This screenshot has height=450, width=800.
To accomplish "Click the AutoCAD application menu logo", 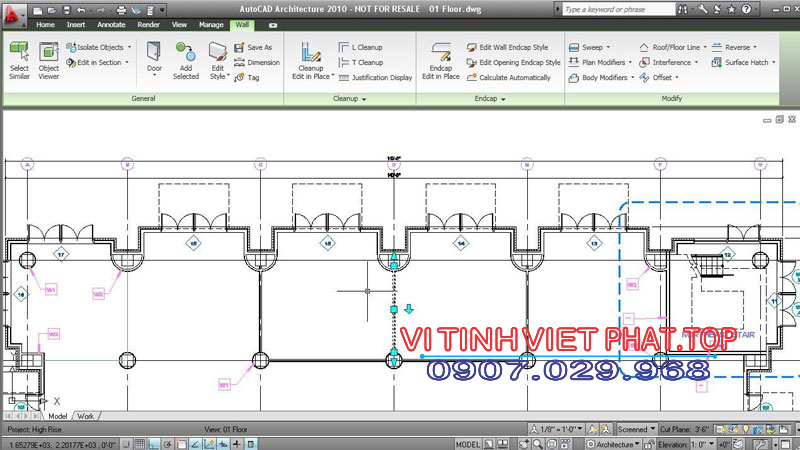I will [x=14, y=10].
